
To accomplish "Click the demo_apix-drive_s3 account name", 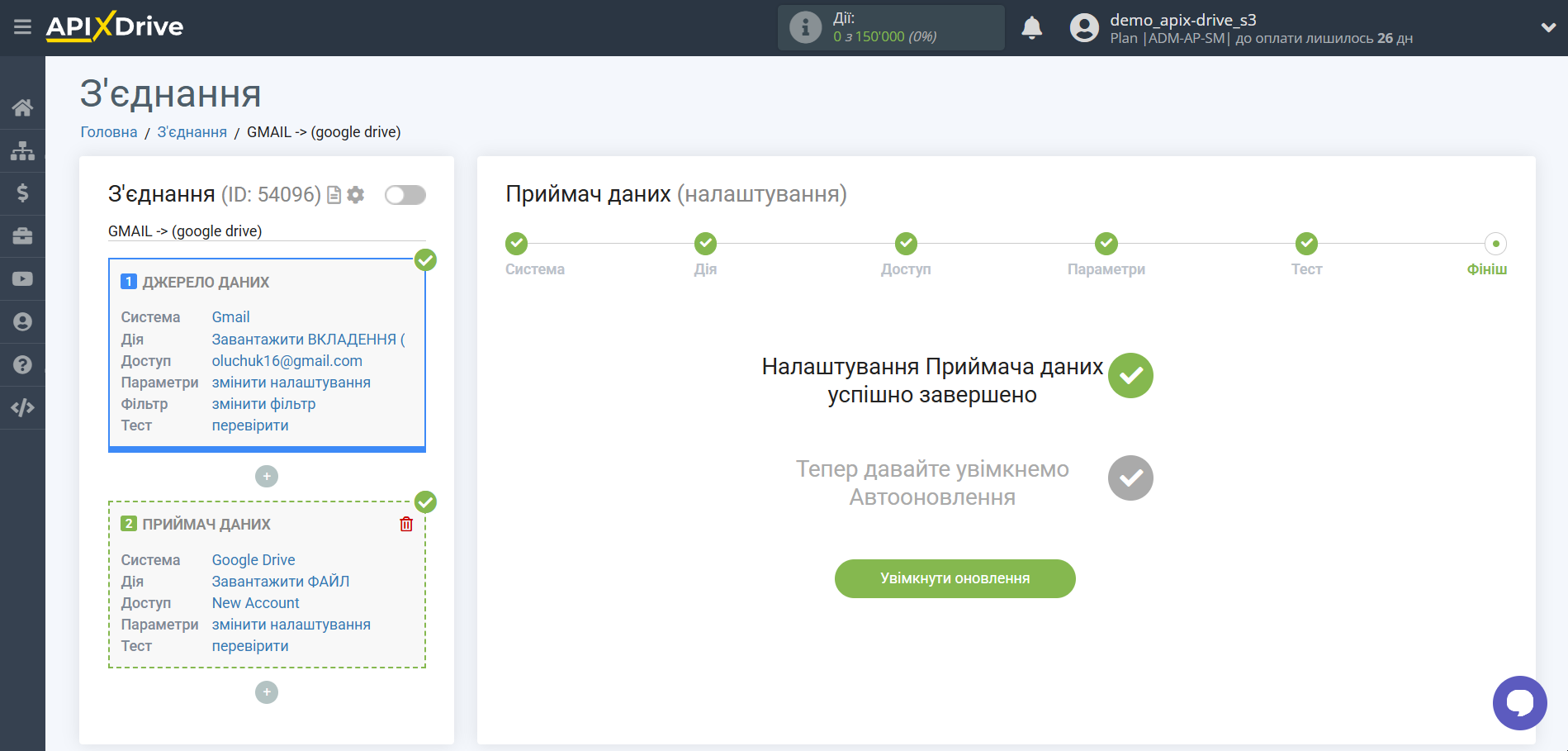I will 1183,20.
